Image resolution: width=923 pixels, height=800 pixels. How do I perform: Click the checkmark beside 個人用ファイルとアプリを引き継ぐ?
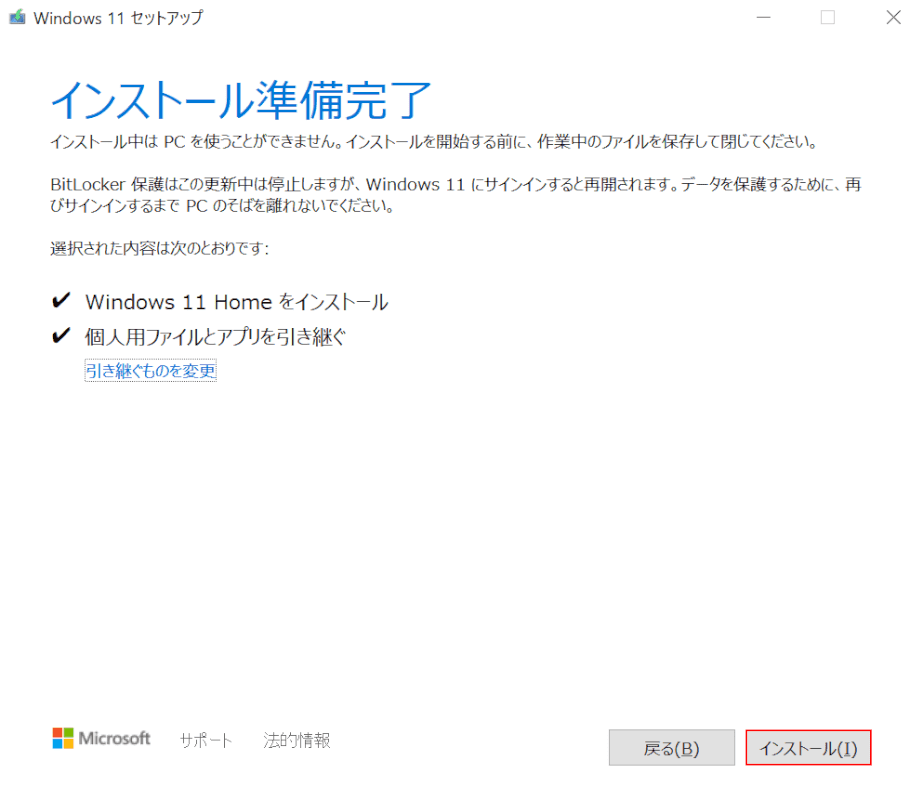tap(61, 335)
